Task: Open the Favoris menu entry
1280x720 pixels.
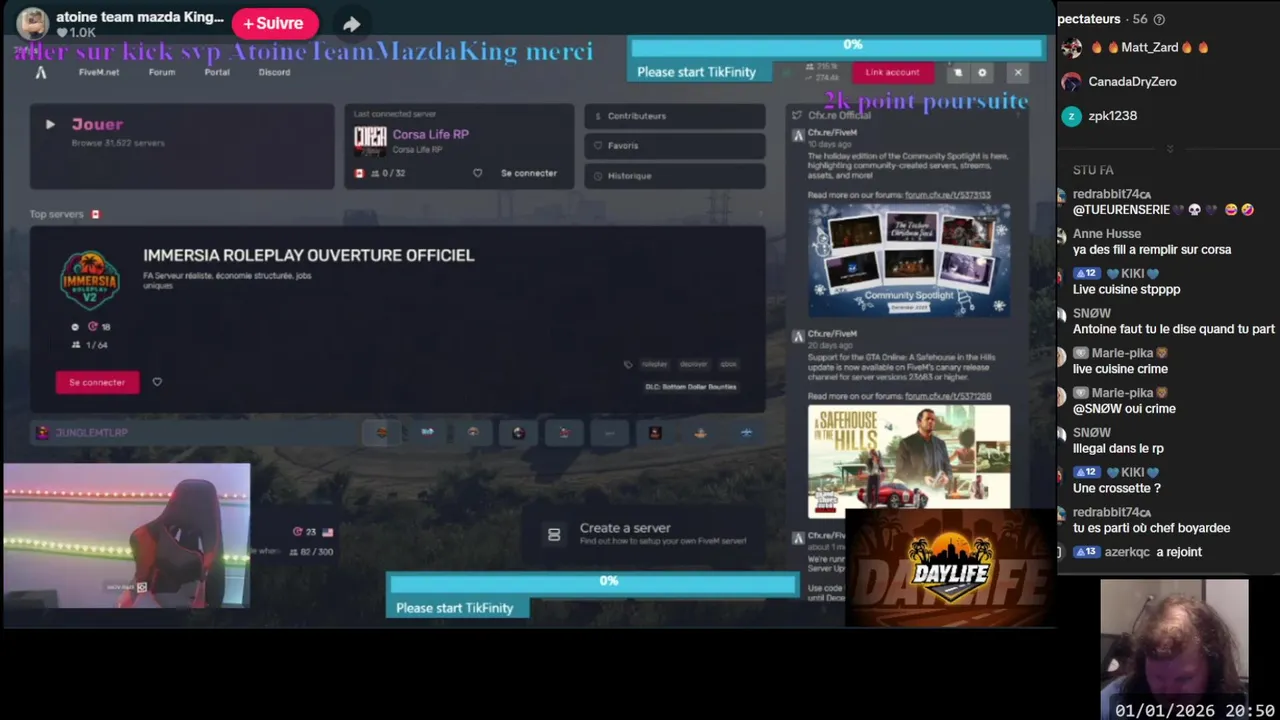Action: [x=675, y=146]
